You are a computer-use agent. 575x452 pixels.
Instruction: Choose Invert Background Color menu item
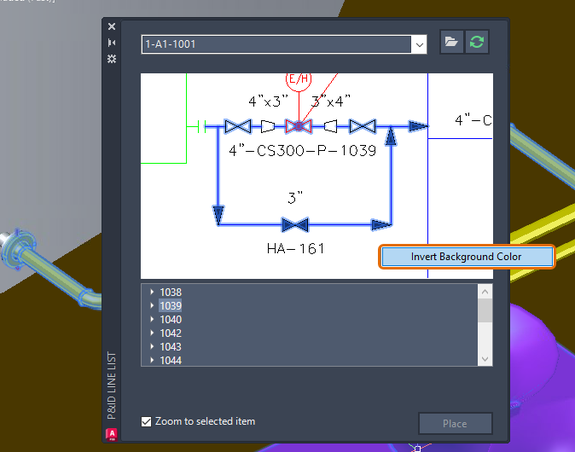coord(466,257)
